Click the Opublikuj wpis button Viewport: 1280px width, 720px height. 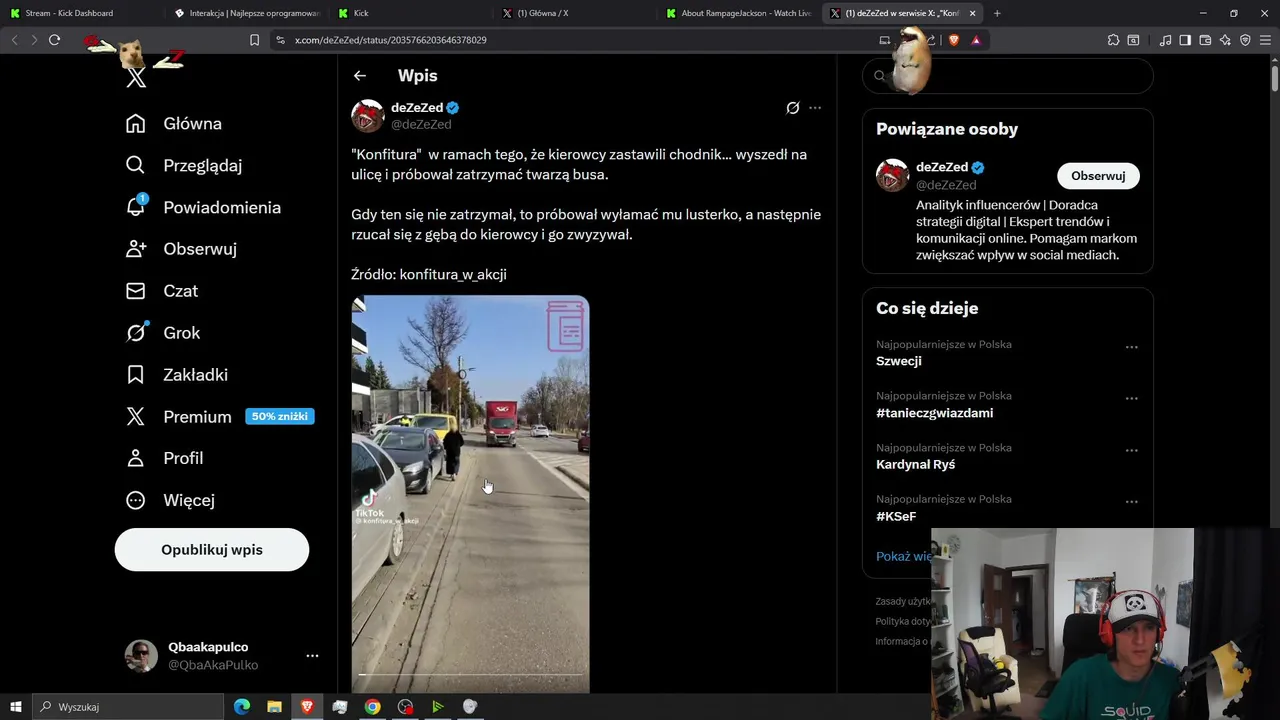(x=212, y=550)
